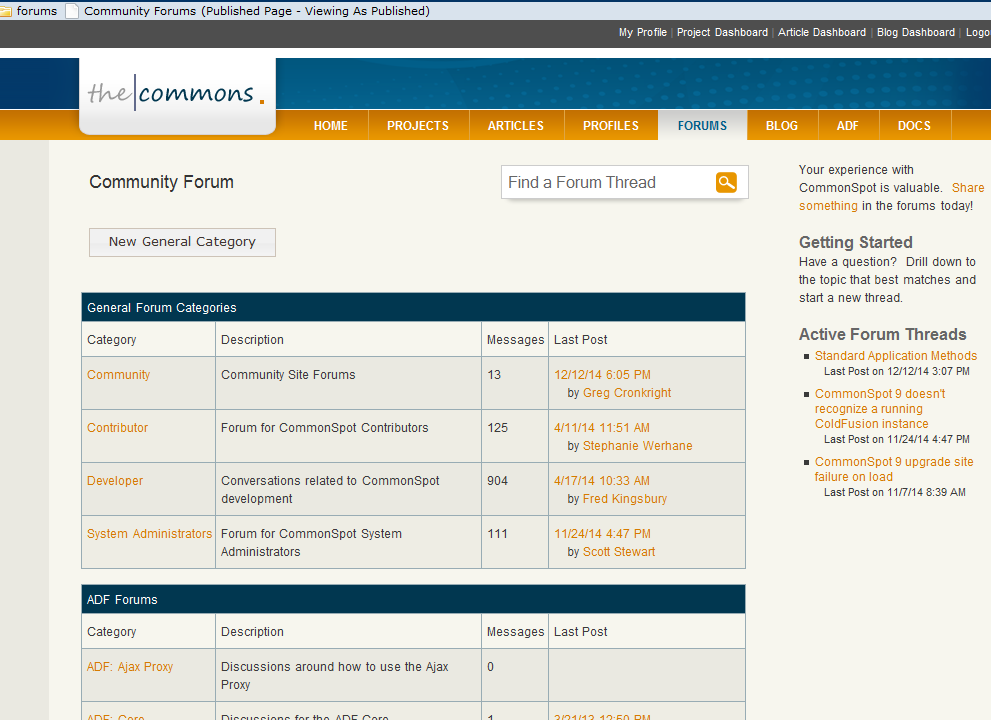Open the BLOG tab
Viewport: 991px width, 720px height.
pos(782,125)
